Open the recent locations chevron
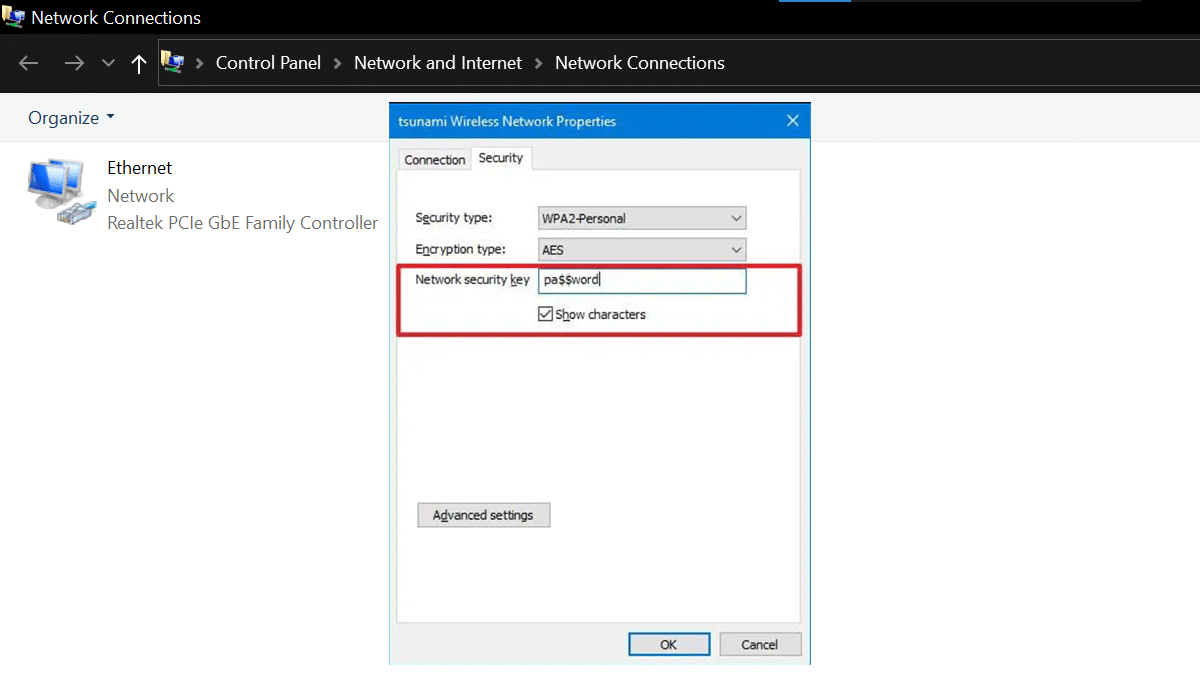1200x675 pixels. tap(108, 63)
